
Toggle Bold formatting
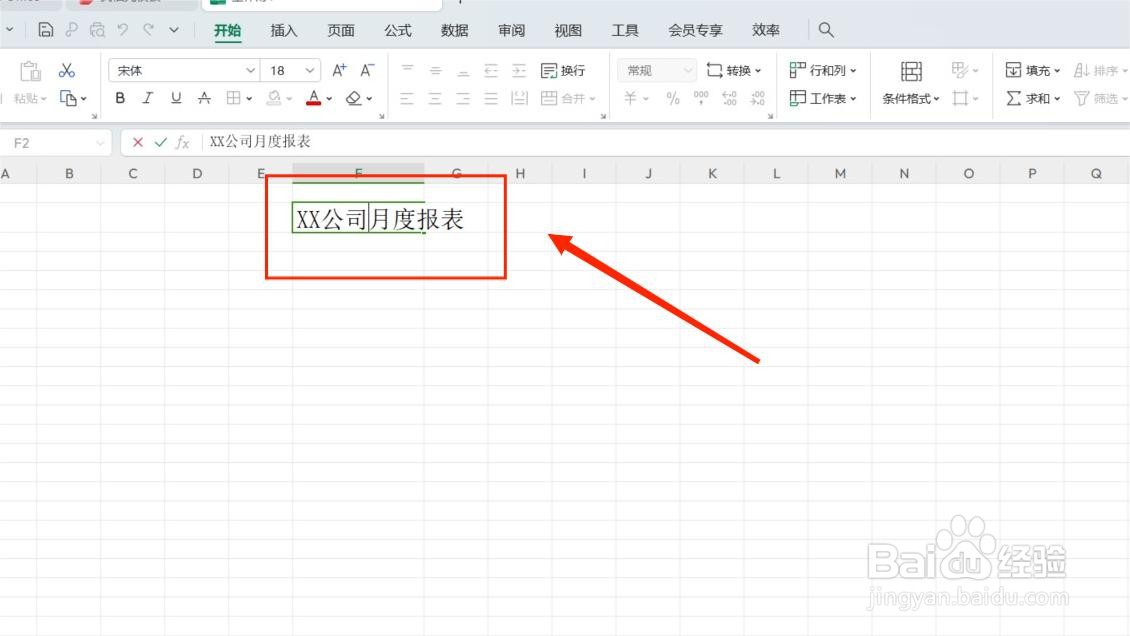click(x=120, y=98)
